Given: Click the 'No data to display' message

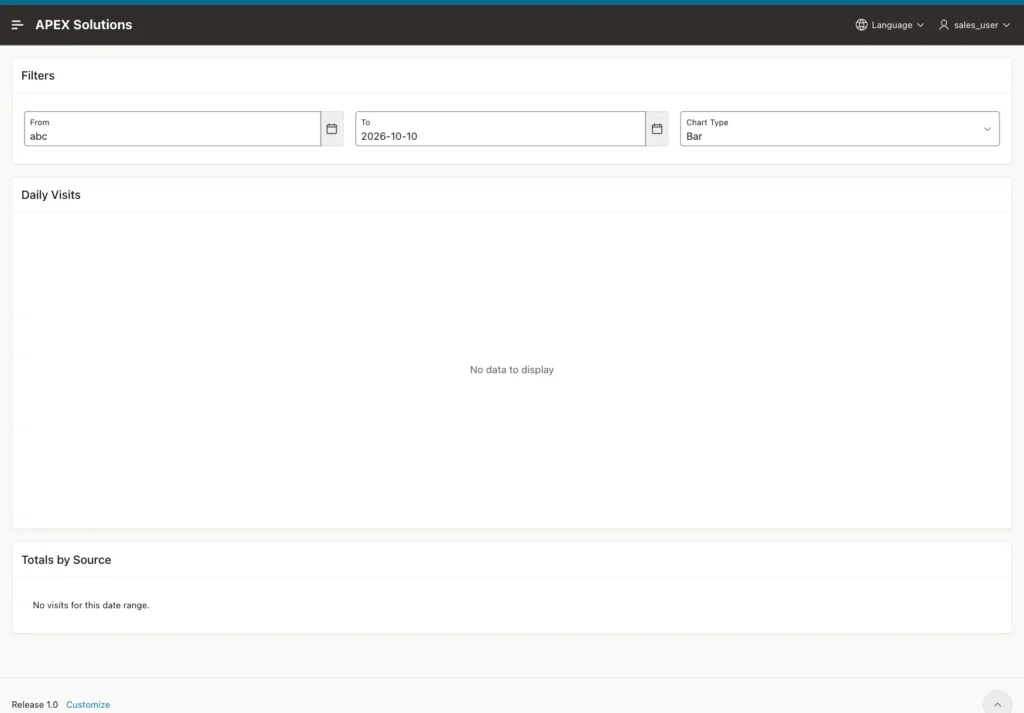Looking at the screenshot, I should pos(512,370).
